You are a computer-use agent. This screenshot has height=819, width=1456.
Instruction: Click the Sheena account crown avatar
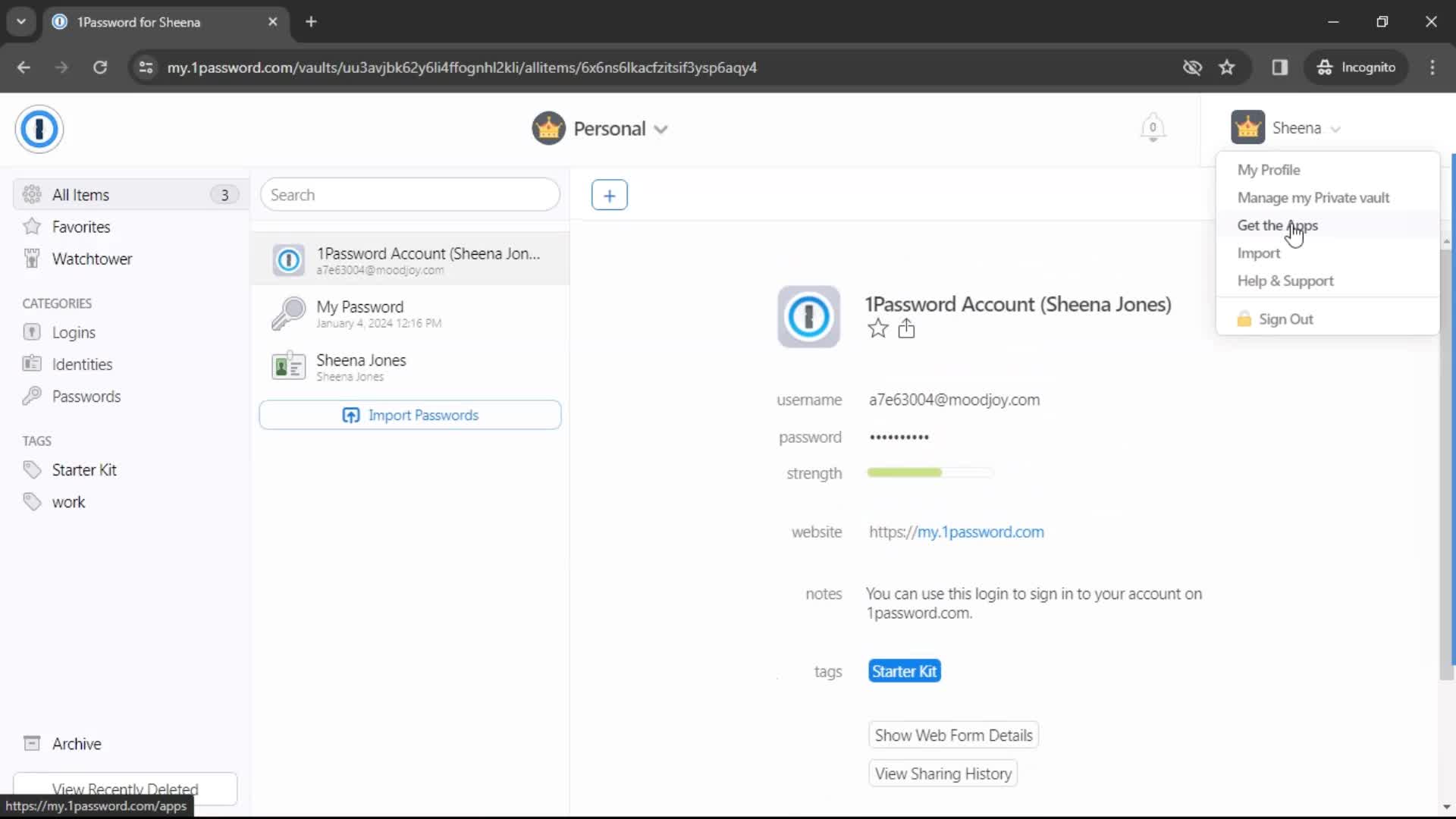pyautogui.click(x=1247, y=127)
